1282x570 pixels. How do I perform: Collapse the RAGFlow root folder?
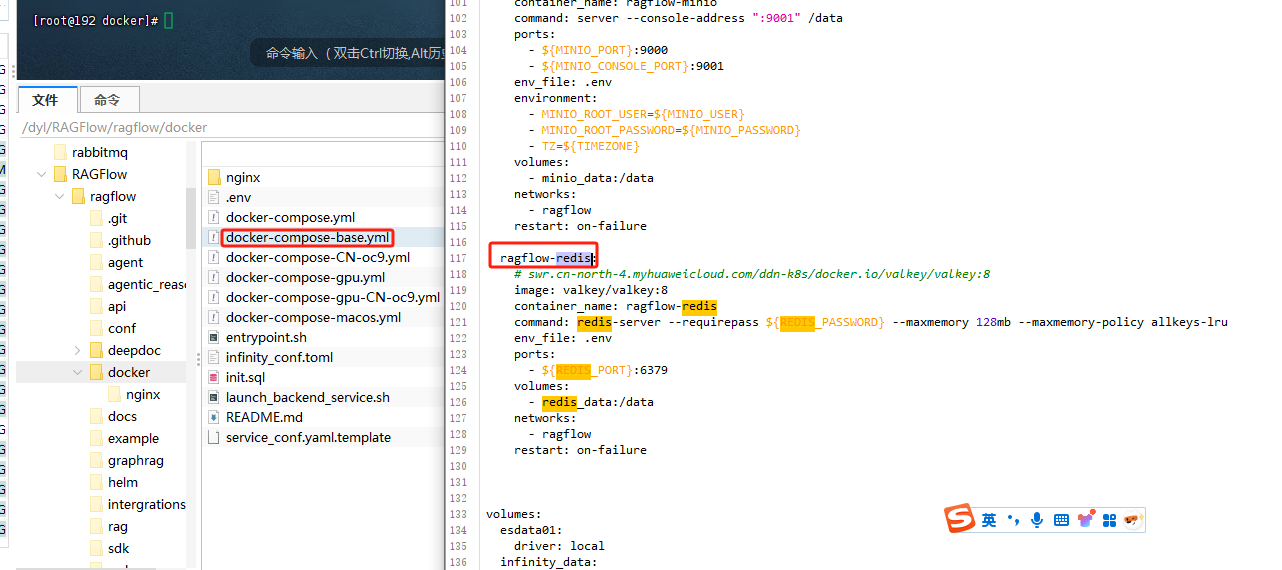[42, 174]
